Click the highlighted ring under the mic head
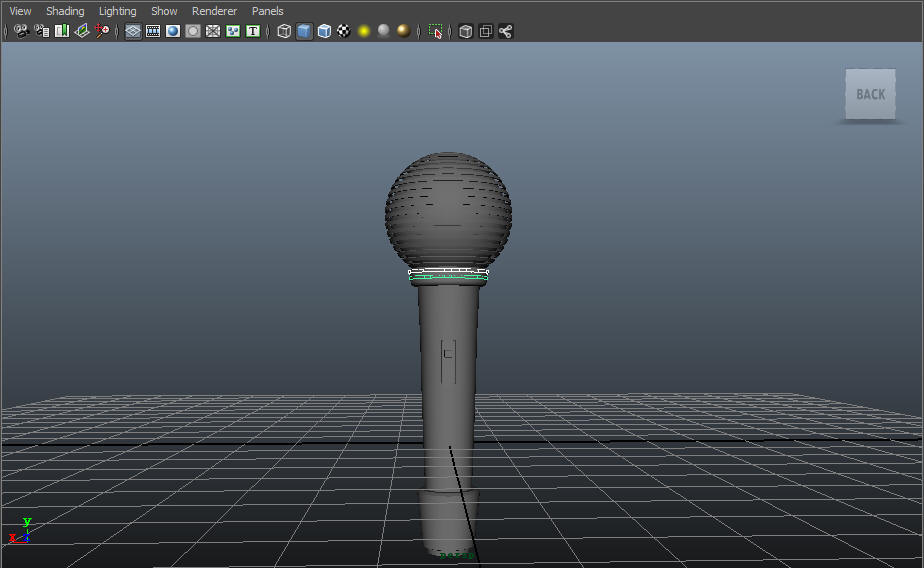The image size is (924, 568). tap(448, 275)
